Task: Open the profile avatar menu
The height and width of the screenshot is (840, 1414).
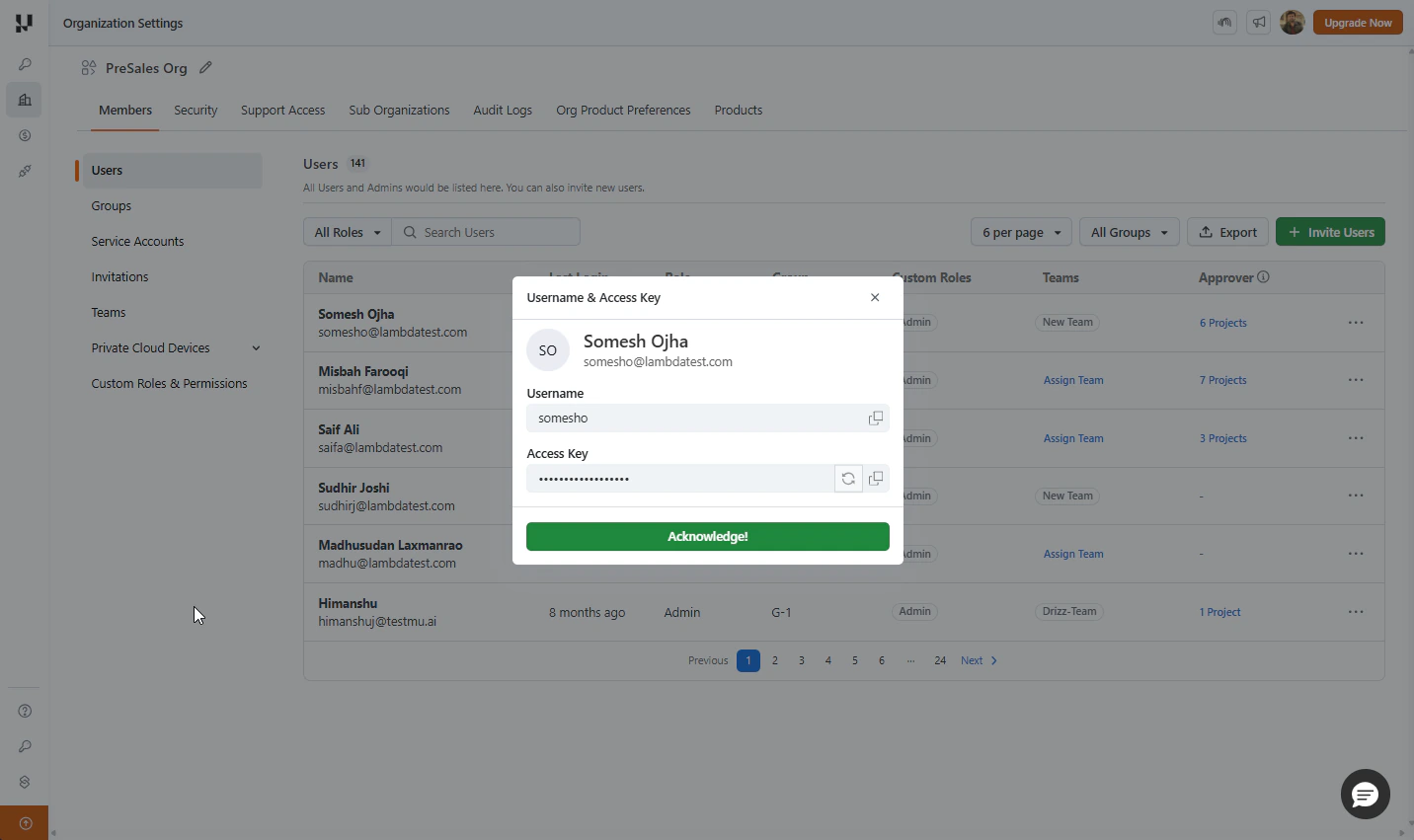Action: (x=1292, y=23)
